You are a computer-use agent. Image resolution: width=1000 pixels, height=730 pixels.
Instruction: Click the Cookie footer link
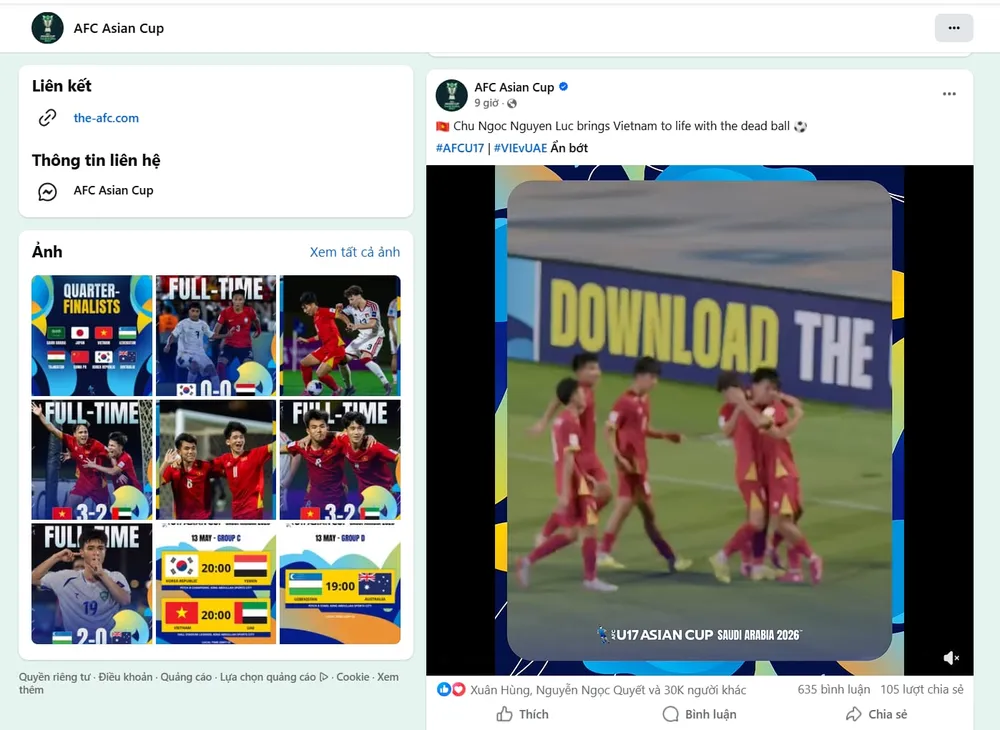coord(353,677)
